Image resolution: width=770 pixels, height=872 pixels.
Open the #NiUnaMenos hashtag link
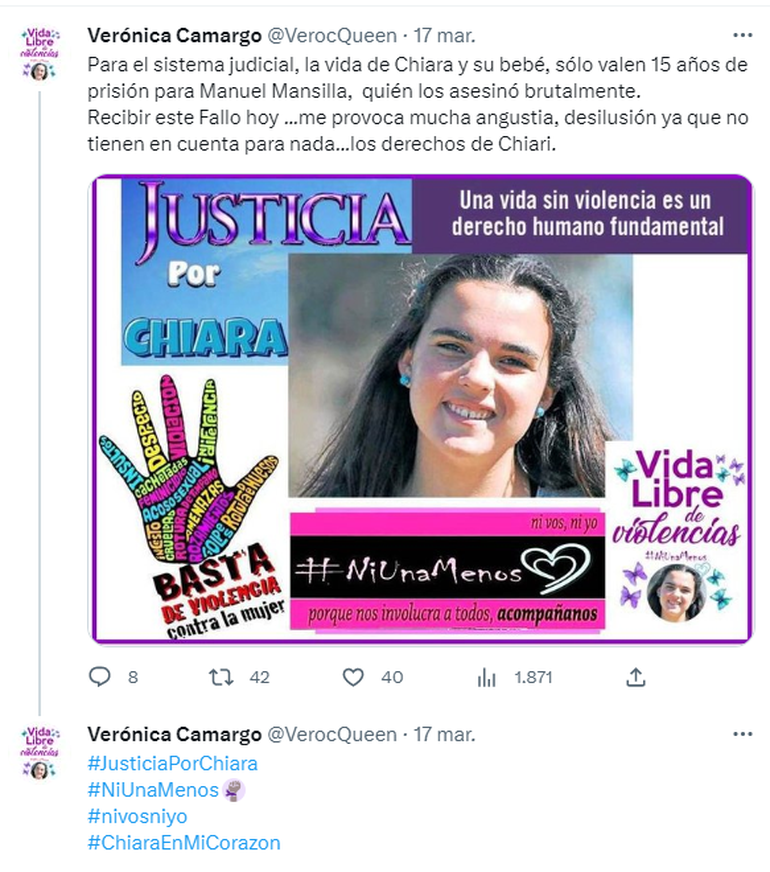pyautogui.click(x=153, y=790)
